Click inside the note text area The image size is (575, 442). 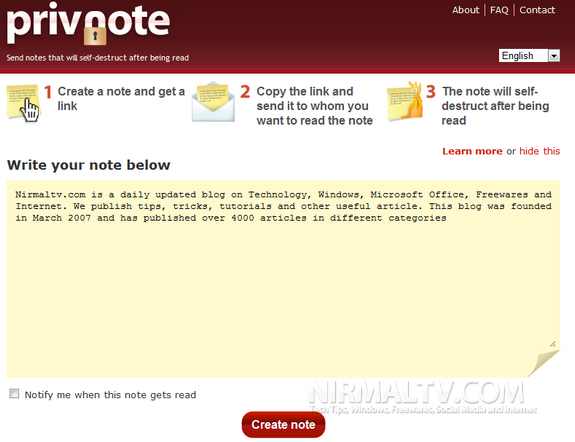coord(283,279)
